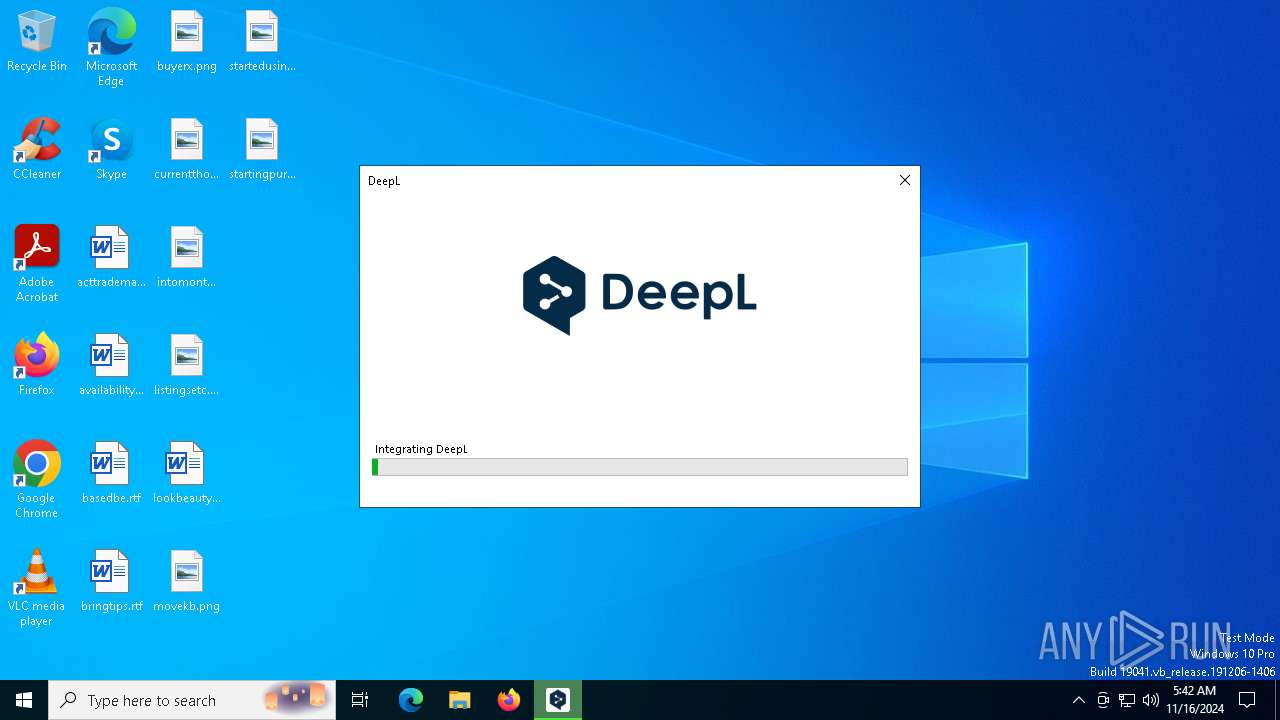Launch Edge from the taskbar
The width and height of the screenshot is (1280, 720).
click(411, 700)
